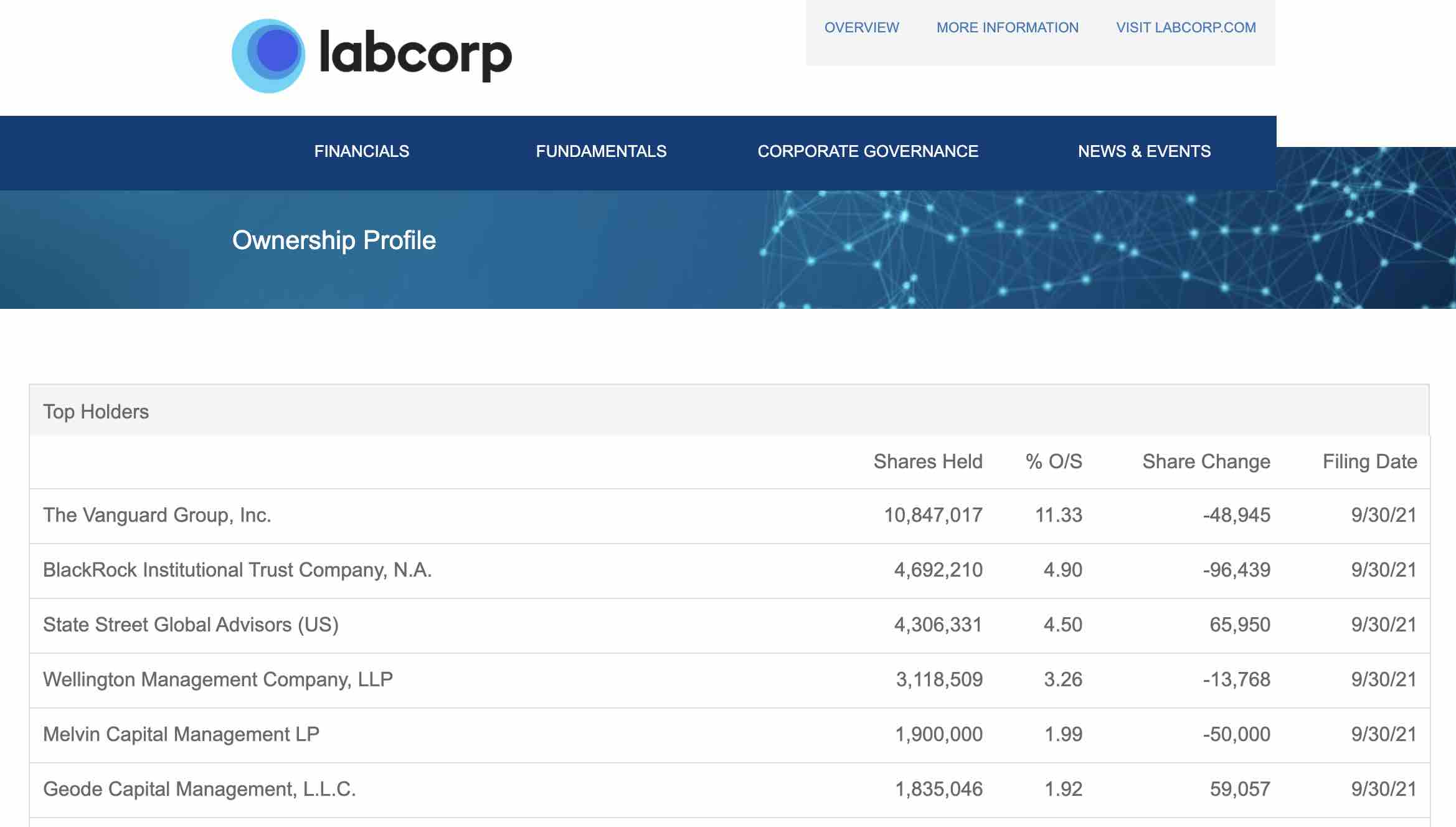1456x827 pixels.
Task: Open the Overview link
Action: tap(862, 27)
